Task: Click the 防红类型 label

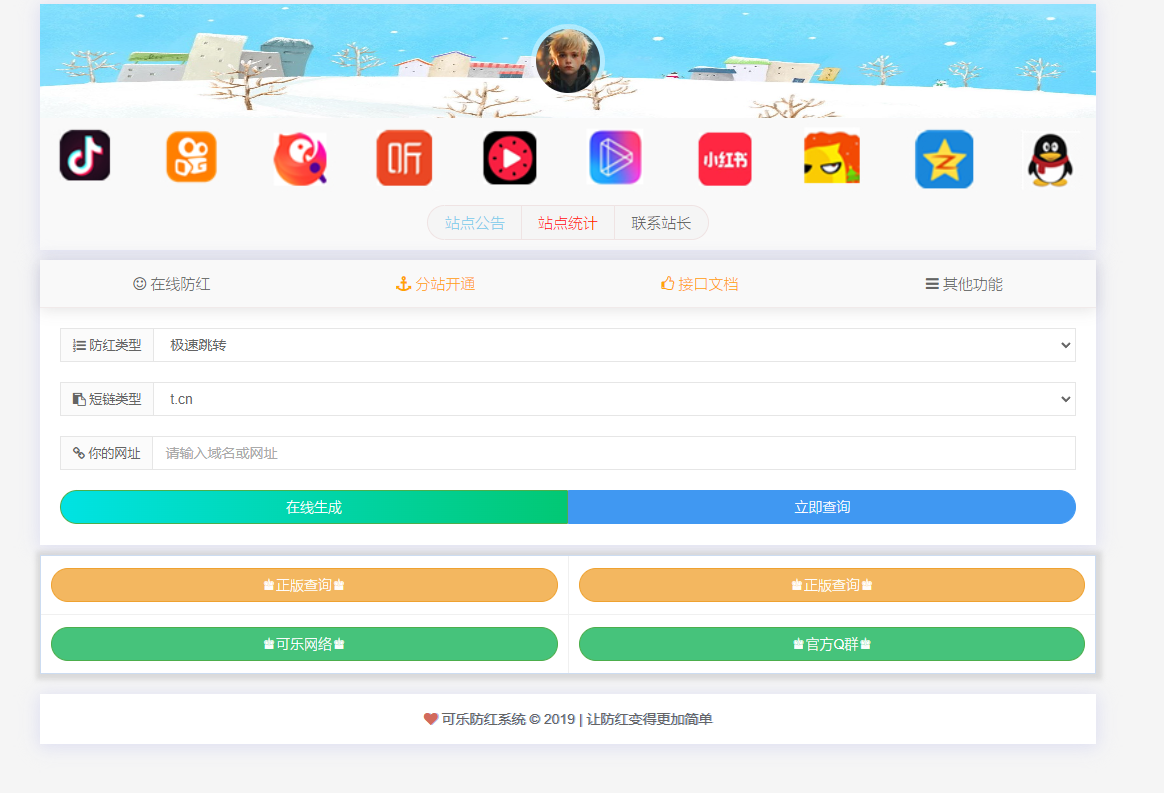Action: click(x=107, y=345)
